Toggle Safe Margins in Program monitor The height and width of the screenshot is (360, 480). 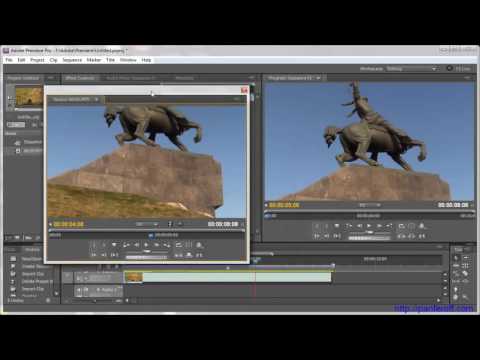click(x=412, y=226)
